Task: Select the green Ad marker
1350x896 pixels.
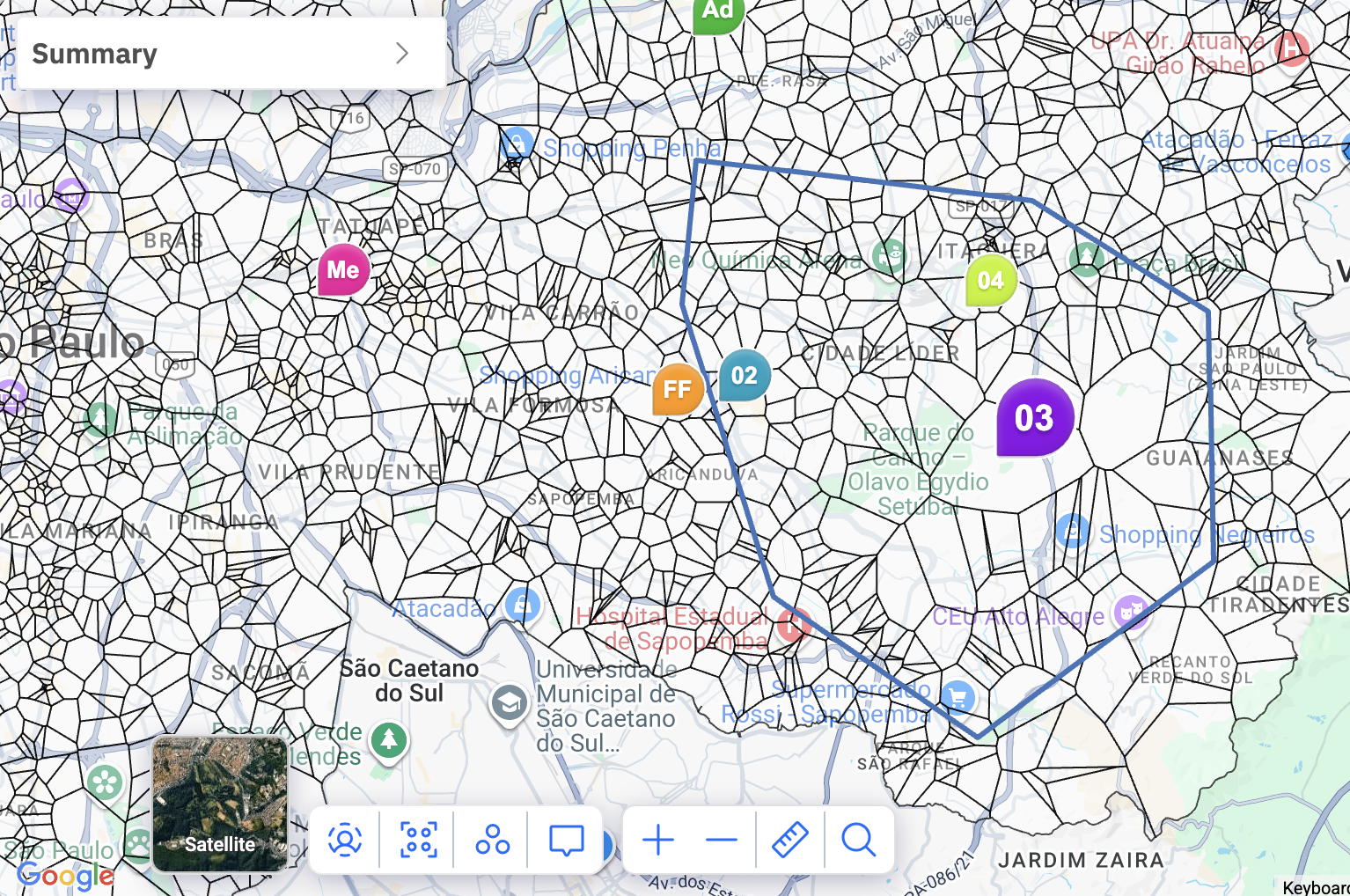Action: (718, 12)
